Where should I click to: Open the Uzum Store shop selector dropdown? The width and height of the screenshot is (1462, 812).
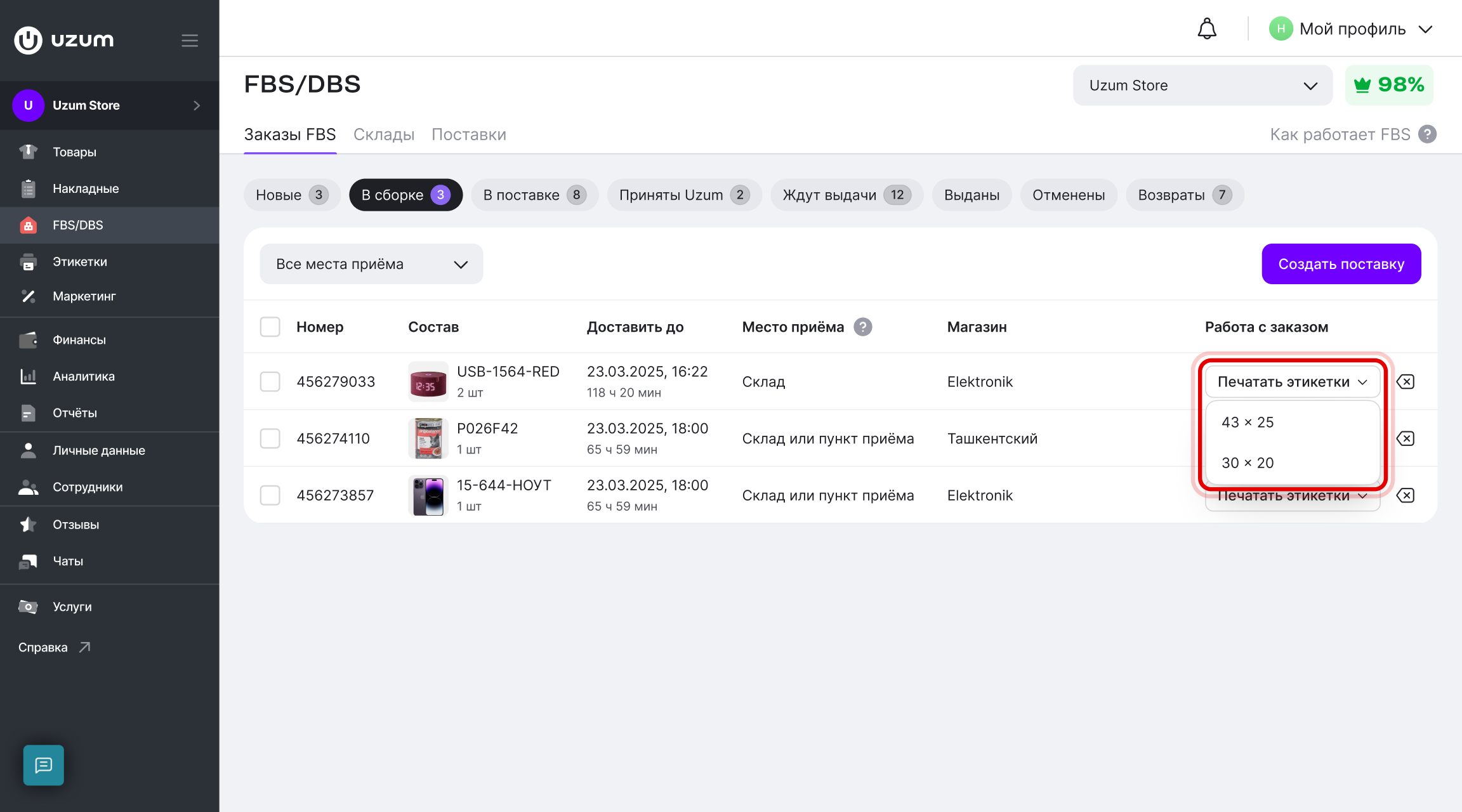(x=1202, y=86)
